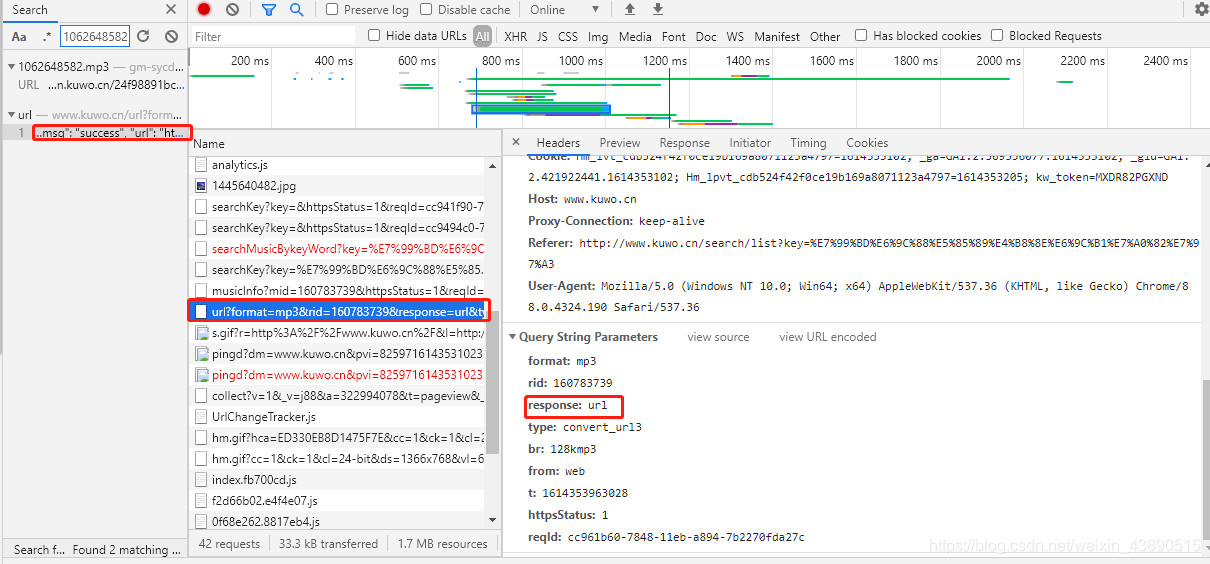The height and width of the screenshot is (564, 1210).
Task: Select s.gif request row
Action: pyautogui.click(x=338, y=332)
